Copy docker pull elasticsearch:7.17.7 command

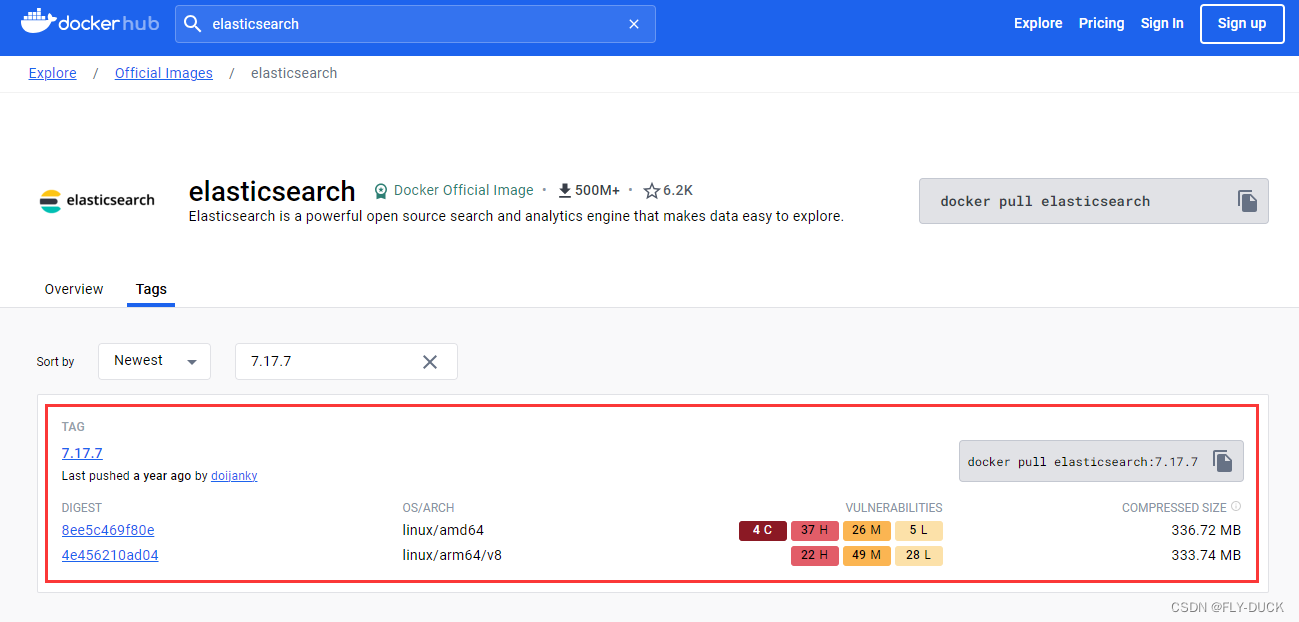(x=1223, y=461)
